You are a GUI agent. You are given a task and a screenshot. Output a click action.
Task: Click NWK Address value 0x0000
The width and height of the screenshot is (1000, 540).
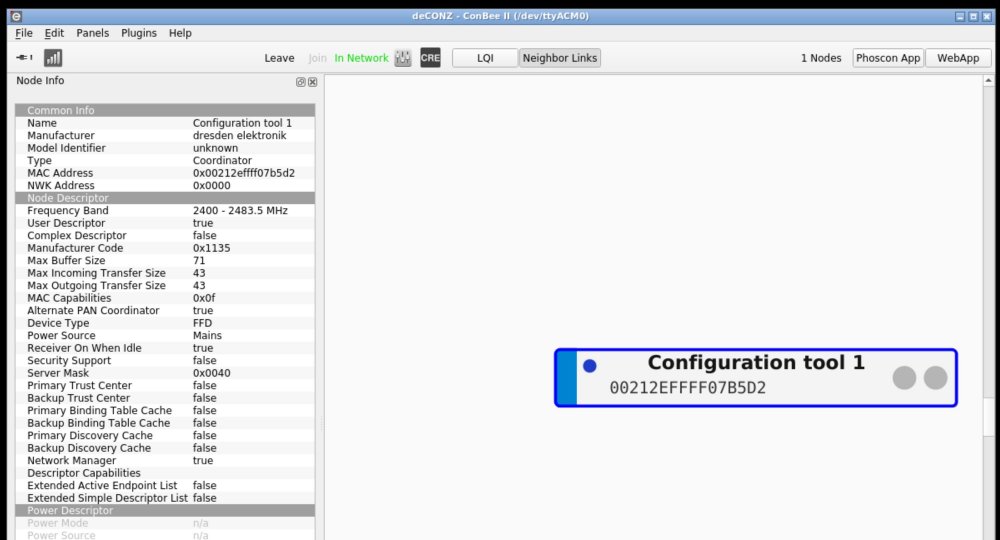tap(212, 186)
